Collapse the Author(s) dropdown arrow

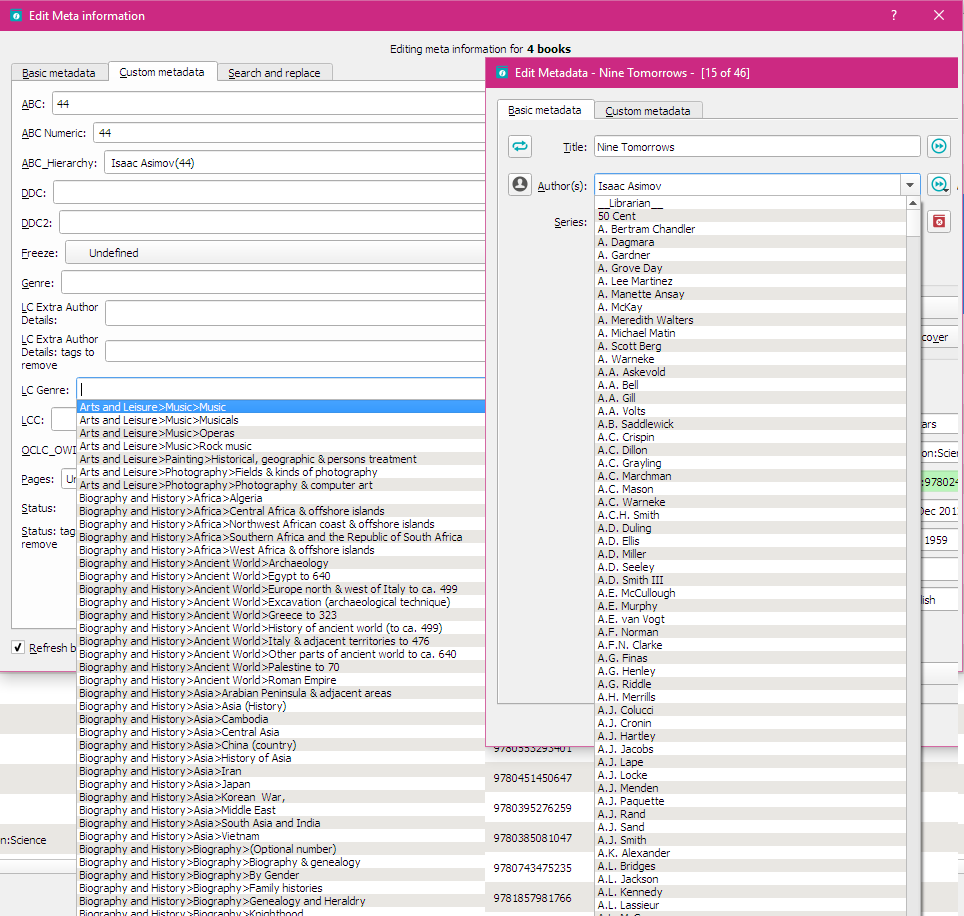click(x=909, y=186)
